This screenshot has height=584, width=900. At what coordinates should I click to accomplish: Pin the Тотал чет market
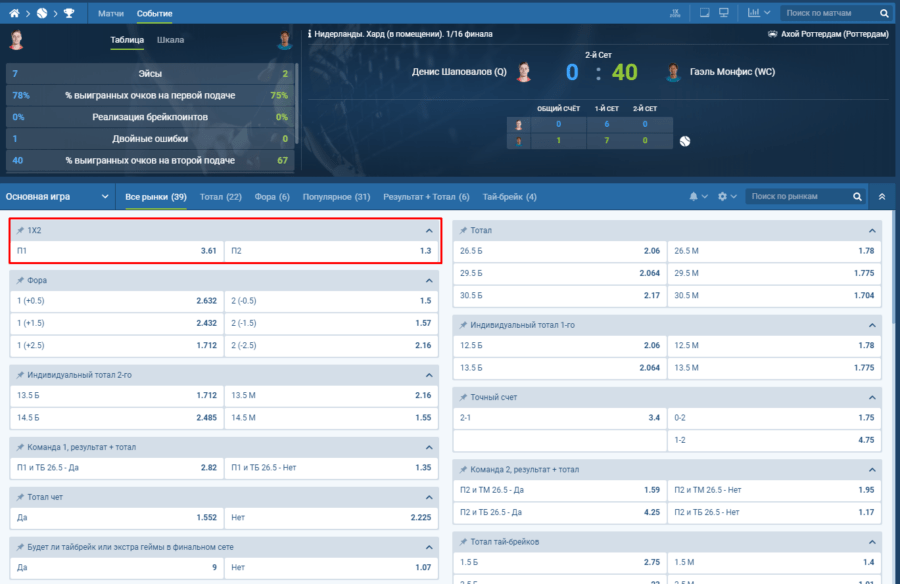(21, 497)
